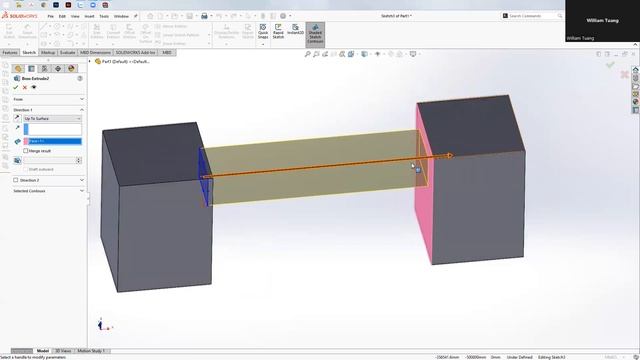The width and height of the screenshot is (640, 360).
Task: Open the DisplayManager sphere tab
Action: click(x=71, y=69)
